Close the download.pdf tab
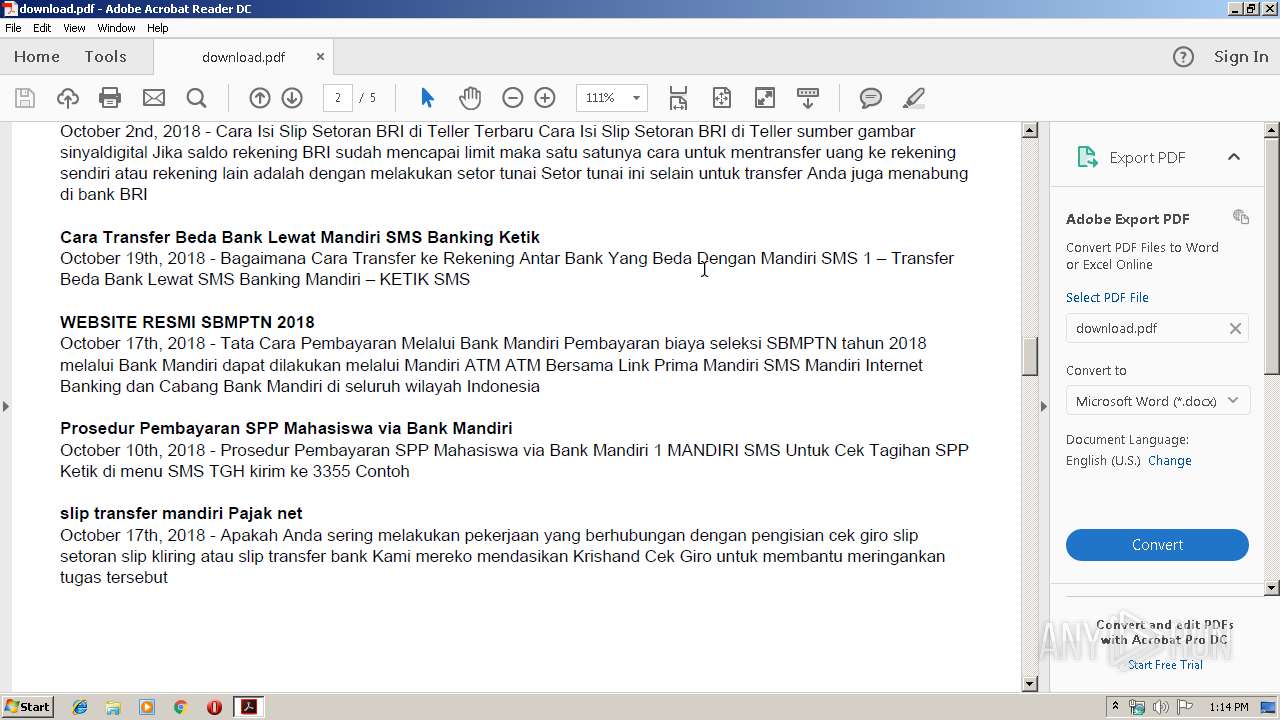The height and width of the screenshot is (720, 1280). point(320,57)
